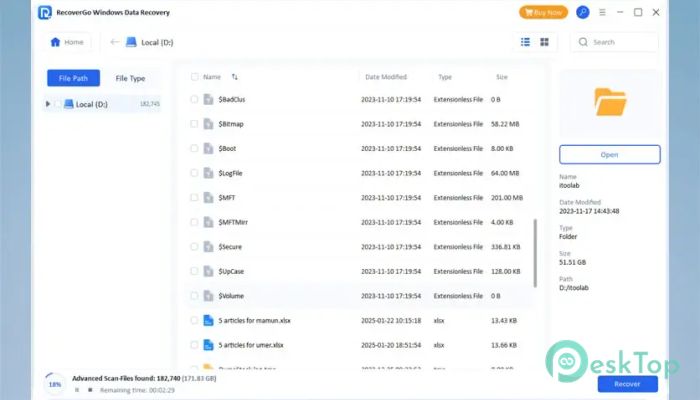Image resolution: width=700 pixels, height=400 pixels.
Task: Select the File Path tab
Action: pos(74,78)
